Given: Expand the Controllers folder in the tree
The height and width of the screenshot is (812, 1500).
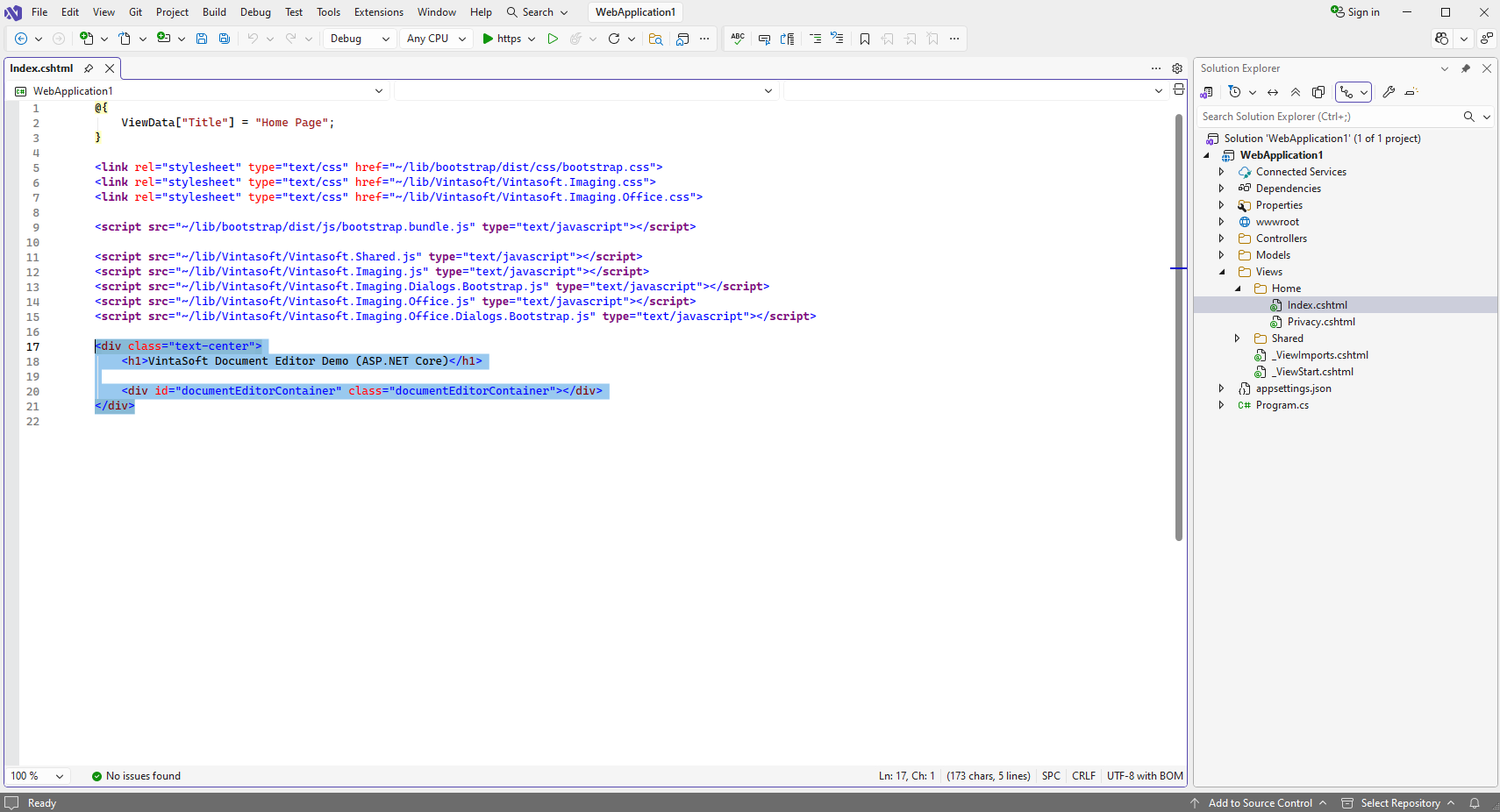Looking at the screenshot, I should coord(1221,239).
